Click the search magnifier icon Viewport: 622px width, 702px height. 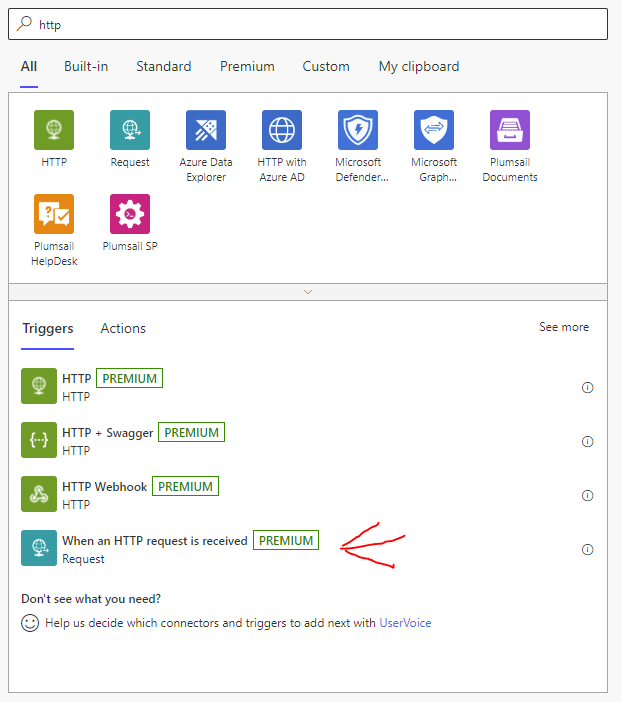click(x=24, y=23)
